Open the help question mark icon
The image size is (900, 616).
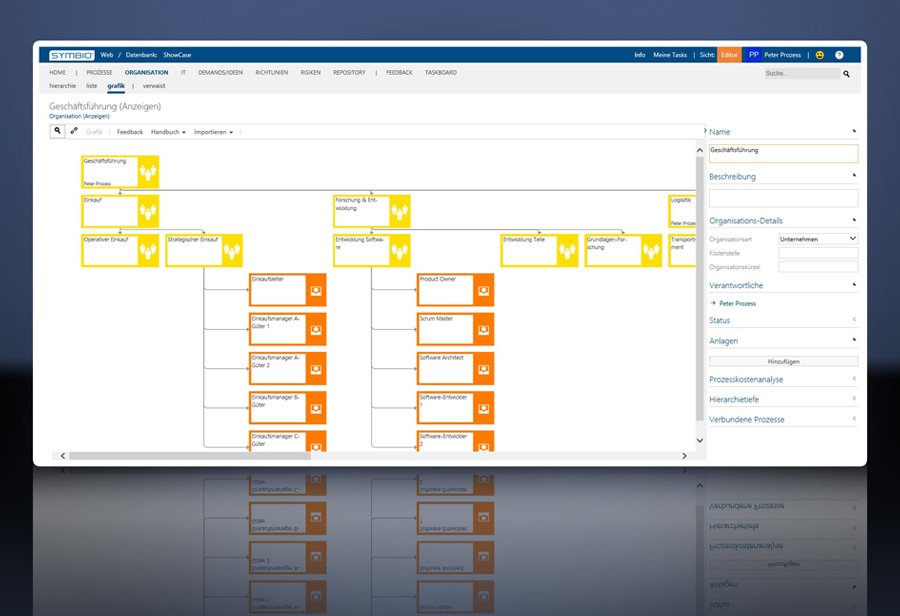point(839,55)
